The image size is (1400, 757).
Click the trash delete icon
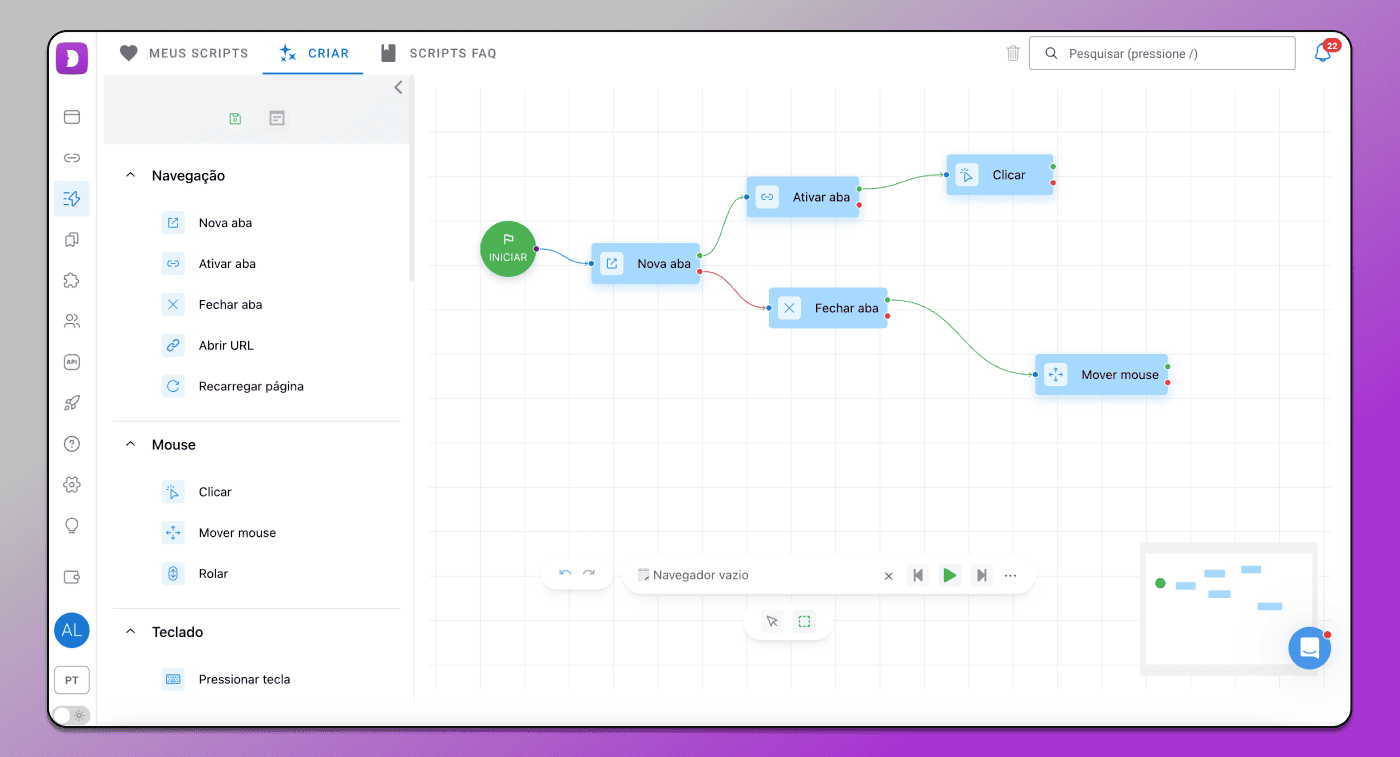click(x=1013, y=53)
